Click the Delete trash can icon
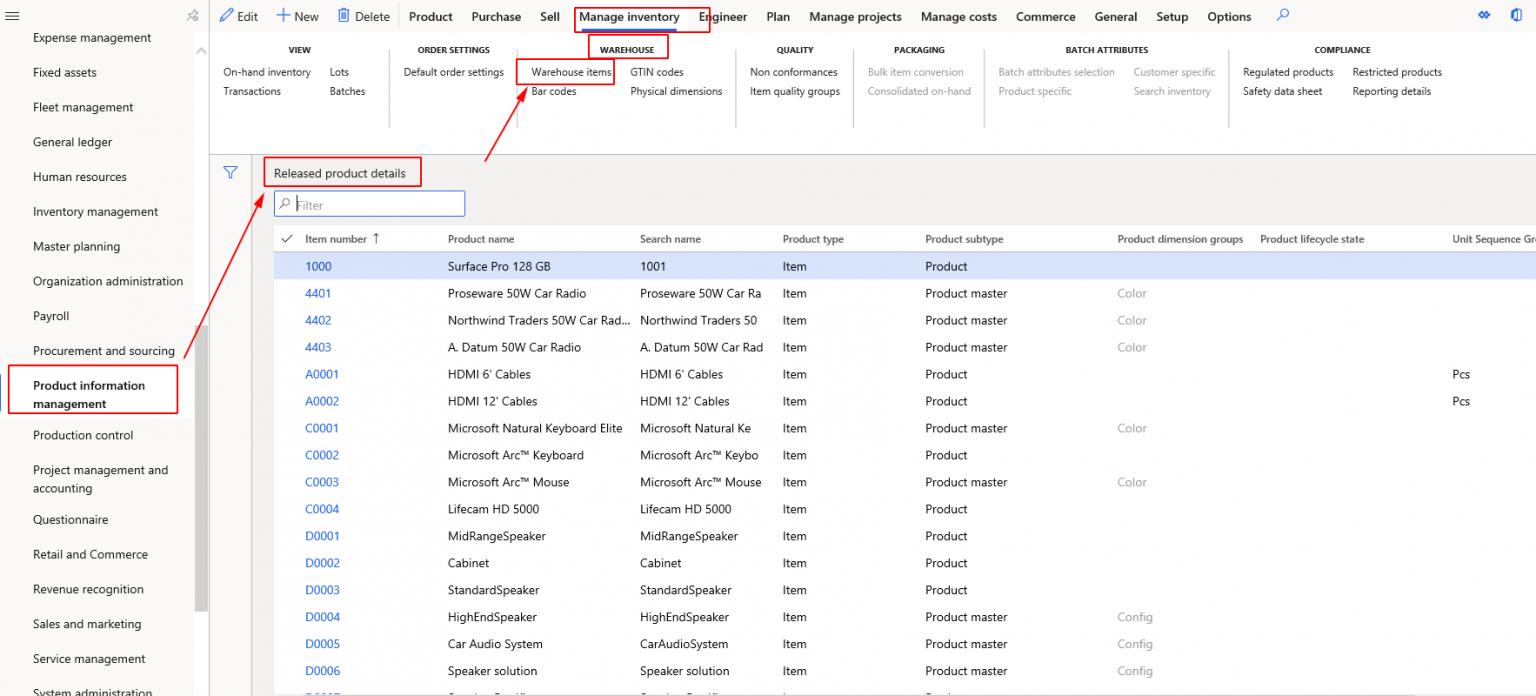Image resolution: width=1536 pixels, height=696 pixels. click(x=344, y=16)
